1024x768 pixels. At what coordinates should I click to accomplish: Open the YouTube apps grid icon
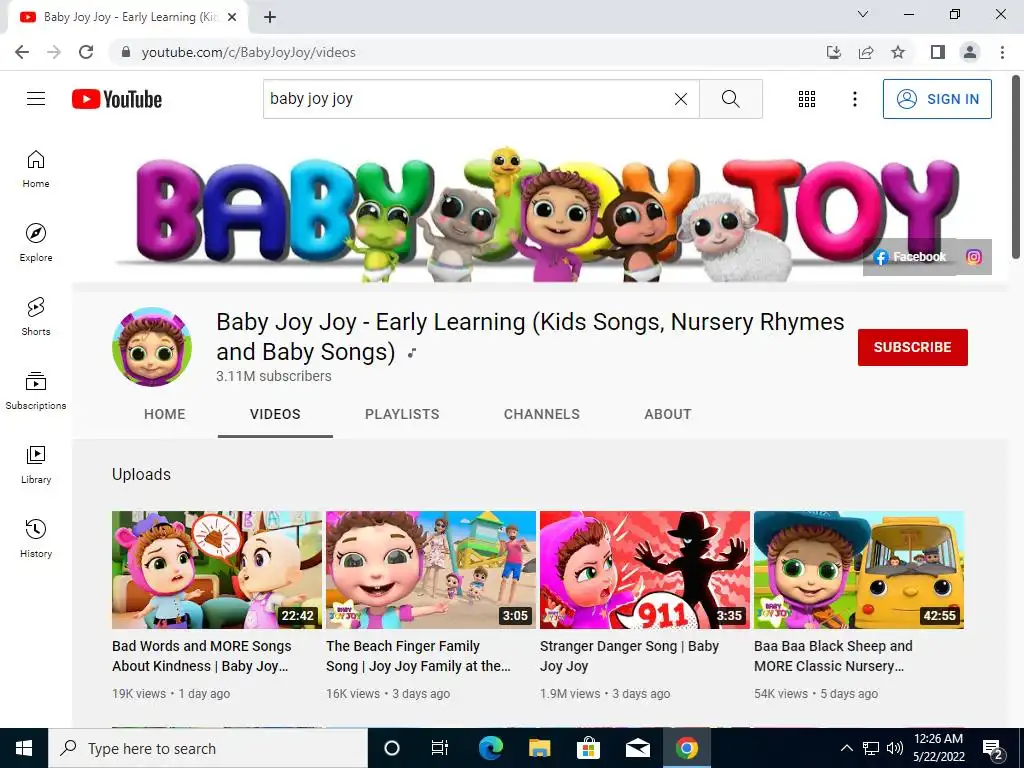point(807,99)
